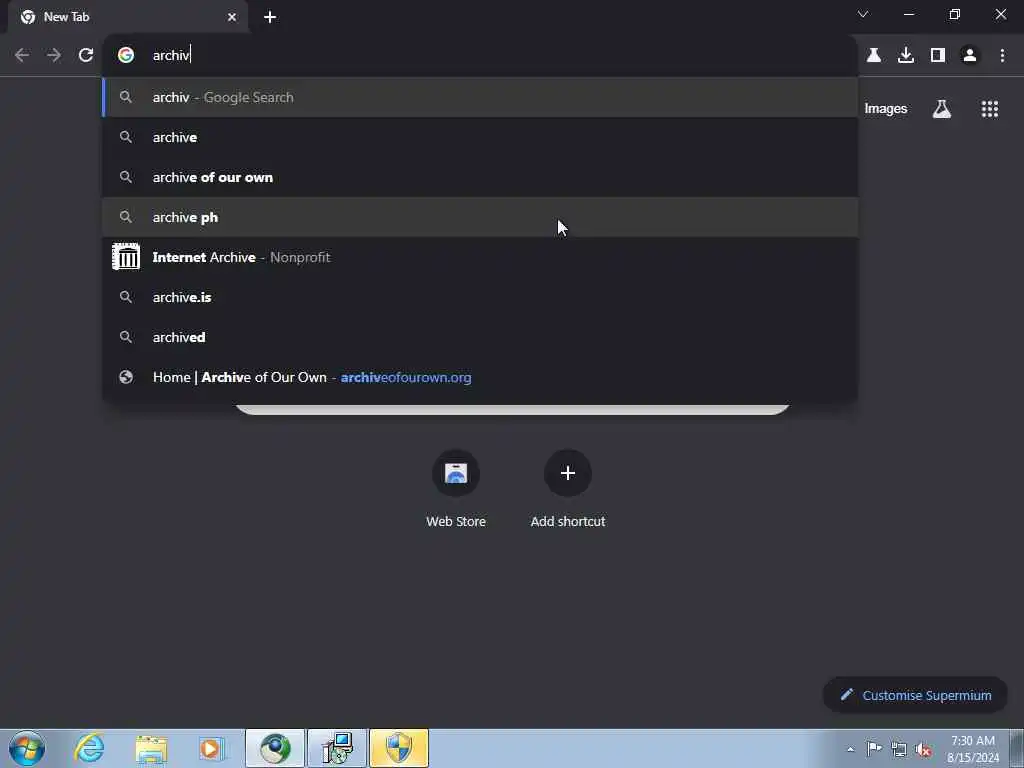
Task: Open the profile avatar icon
Action: [970, 56]
